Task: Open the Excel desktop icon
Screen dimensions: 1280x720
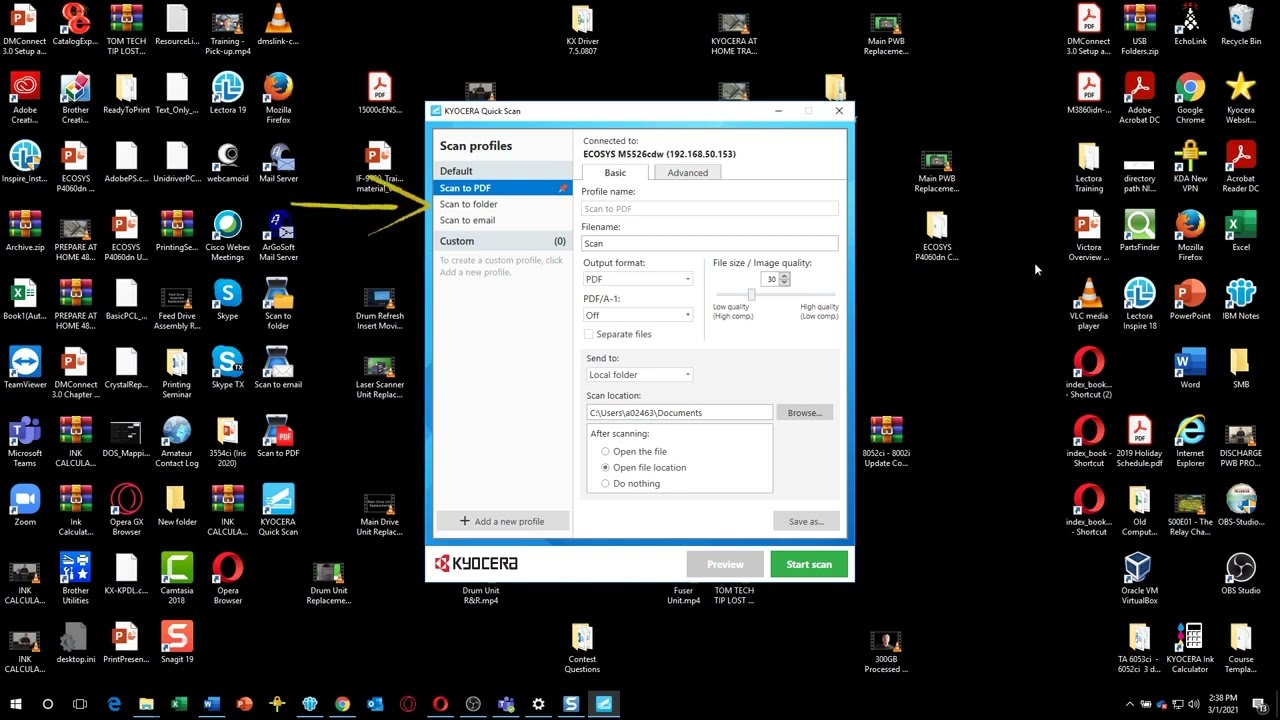Action: click(1241, 231)
